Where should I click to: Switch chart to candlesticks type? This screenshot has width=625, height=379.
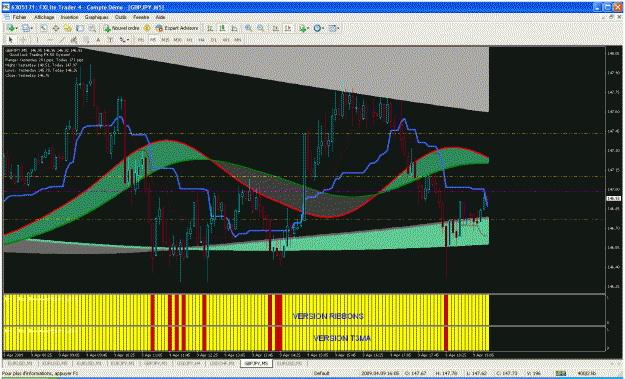tap(222, 28)
